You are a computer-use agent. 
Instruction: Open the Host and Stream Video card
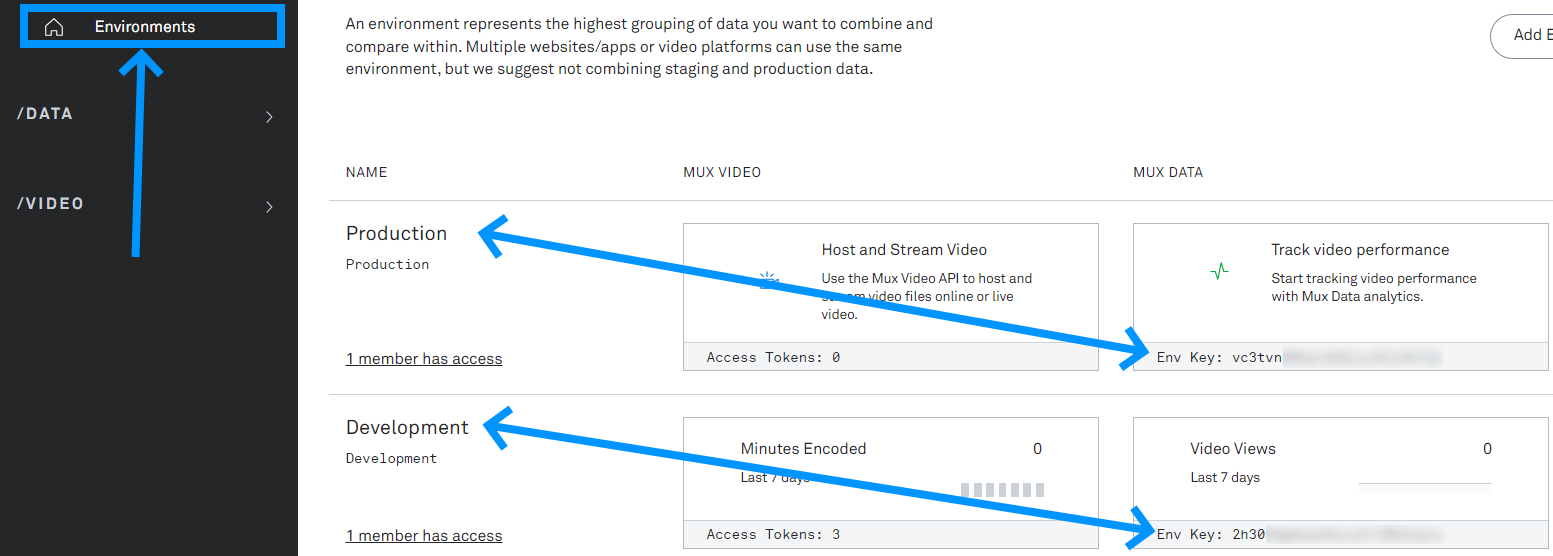(891, 283)
